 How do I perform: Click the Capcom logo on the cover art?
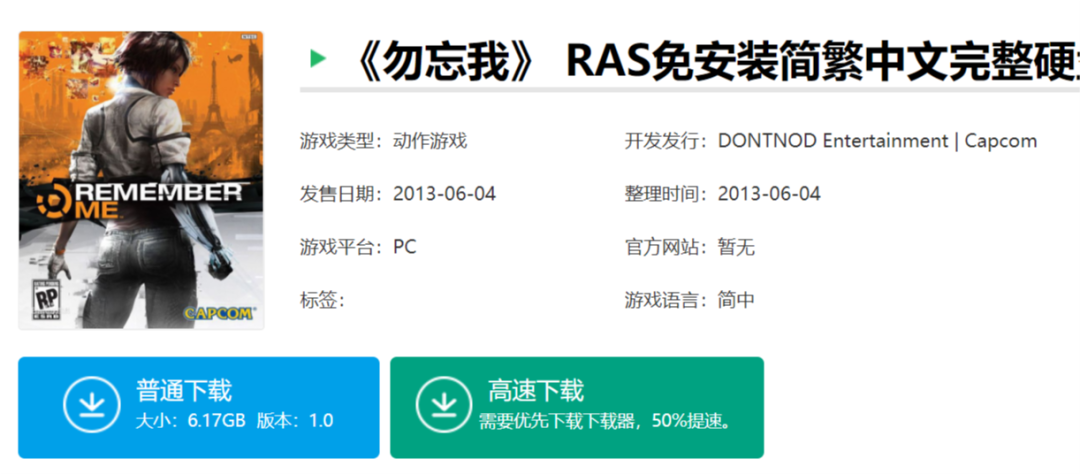217,312
